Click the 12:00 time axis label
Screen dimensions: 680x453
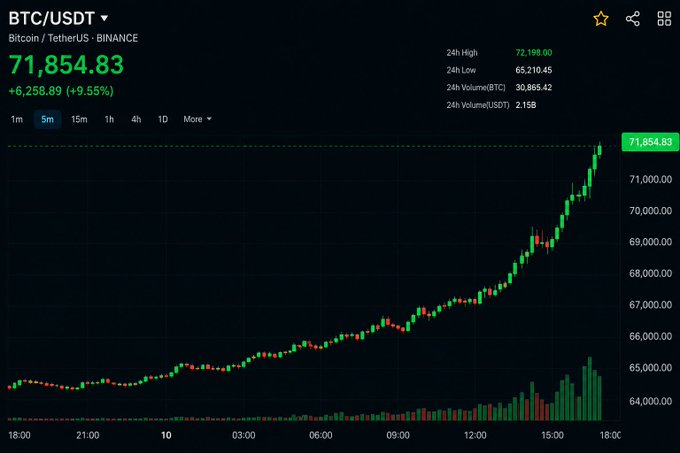tap(475, 435)
